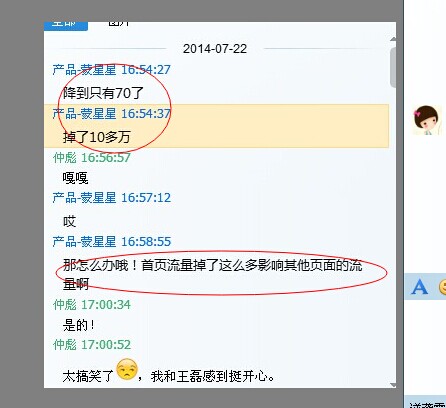Select the message 哎 from 16:57:12

coord(69,222)
